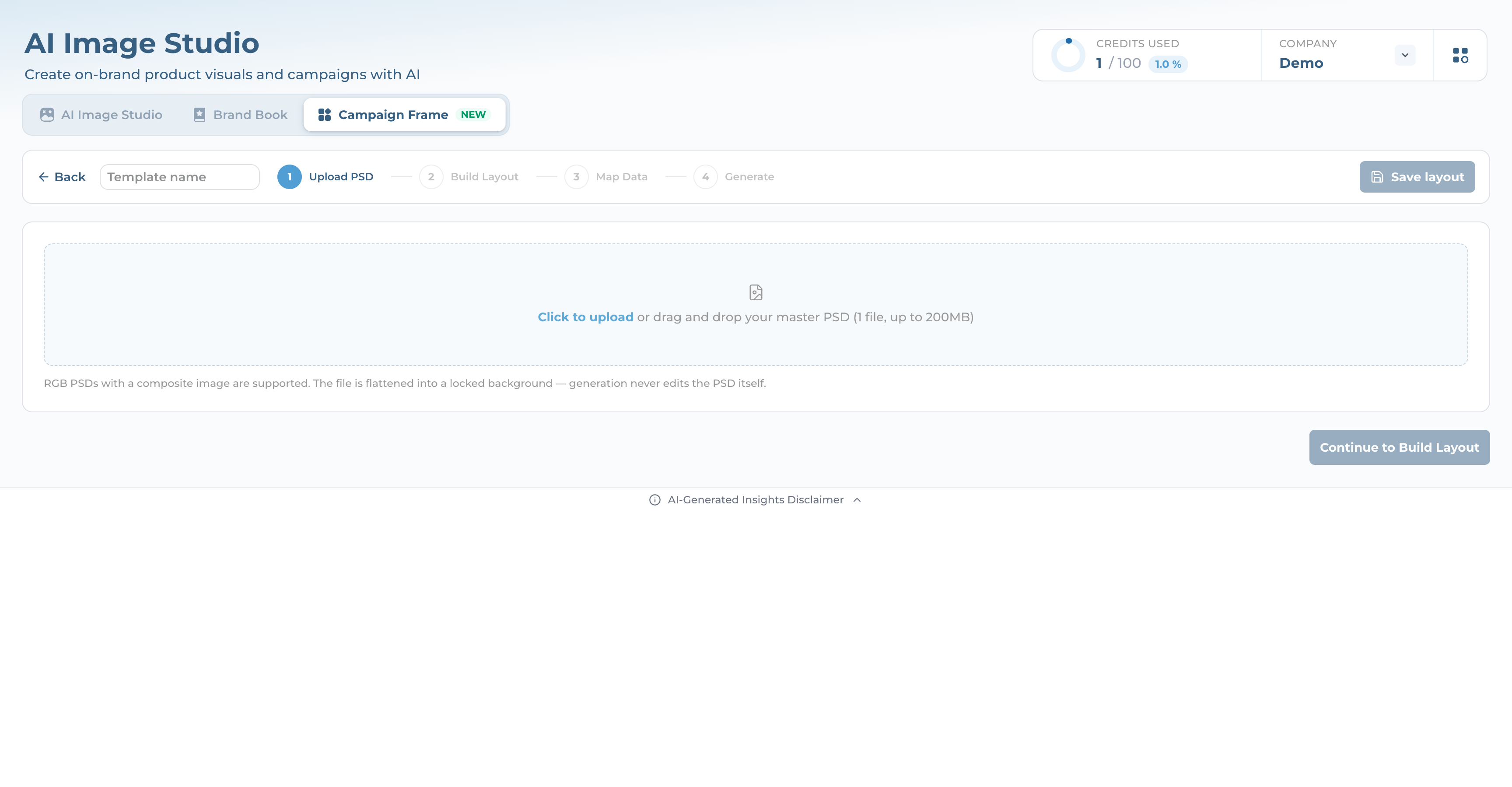Switch to the Brand Book tab
Image resolution: width=1512 pixels, height=787 pixels.
tap(241, 115)
